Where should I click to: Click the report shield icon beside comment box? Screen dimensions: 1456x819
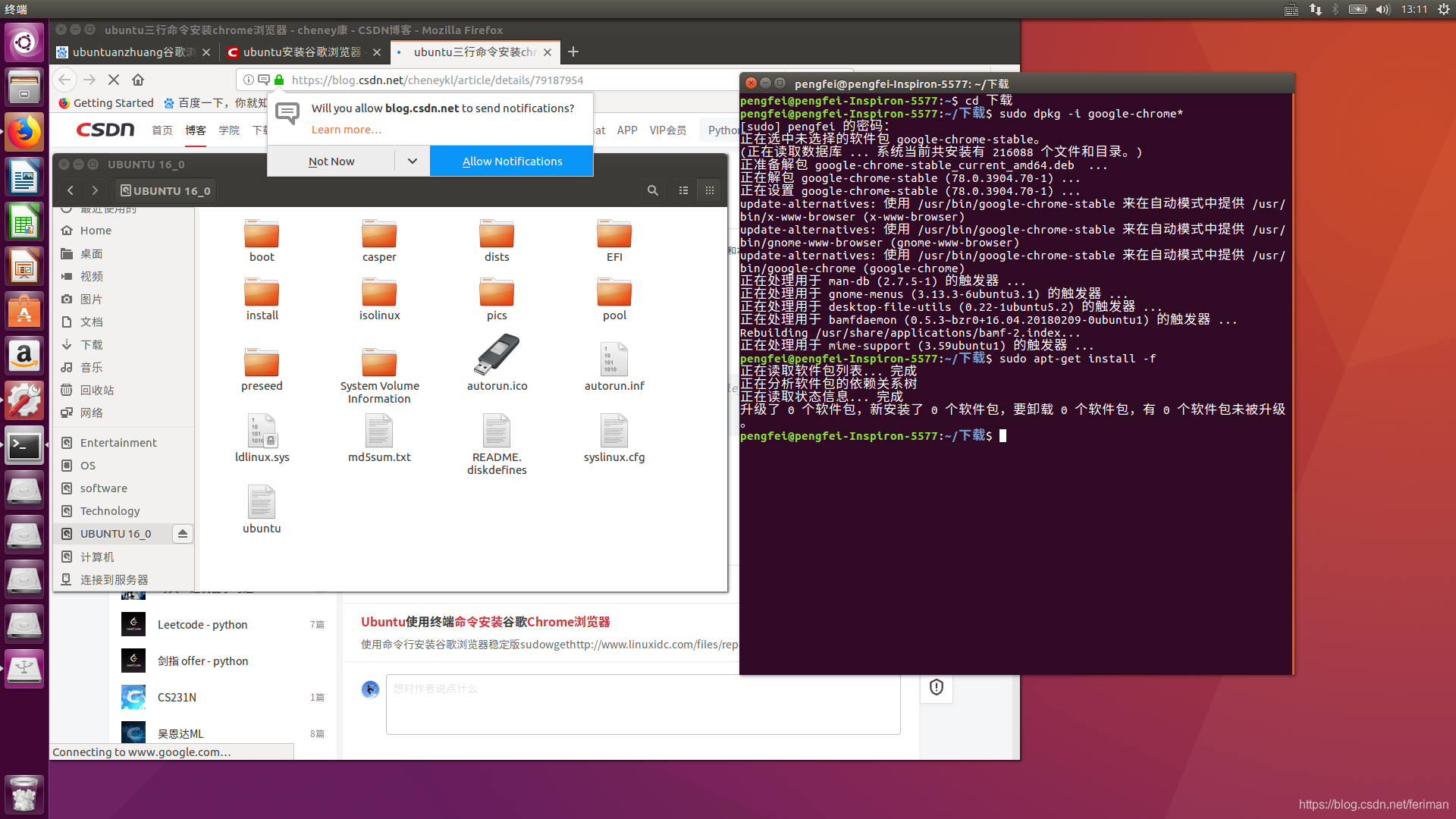click(937, 687)
